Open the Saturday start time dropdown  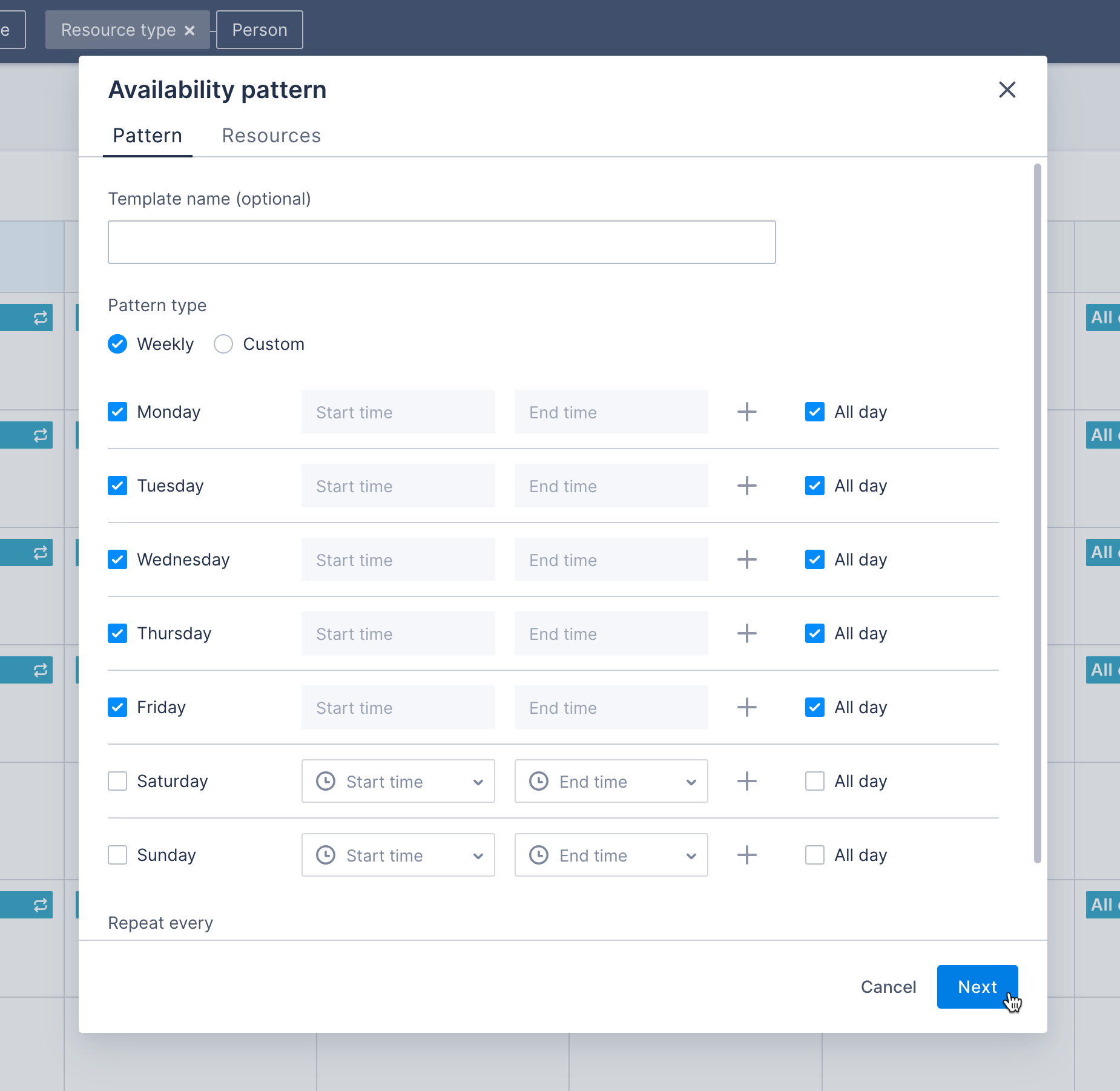tap(479, 781)
